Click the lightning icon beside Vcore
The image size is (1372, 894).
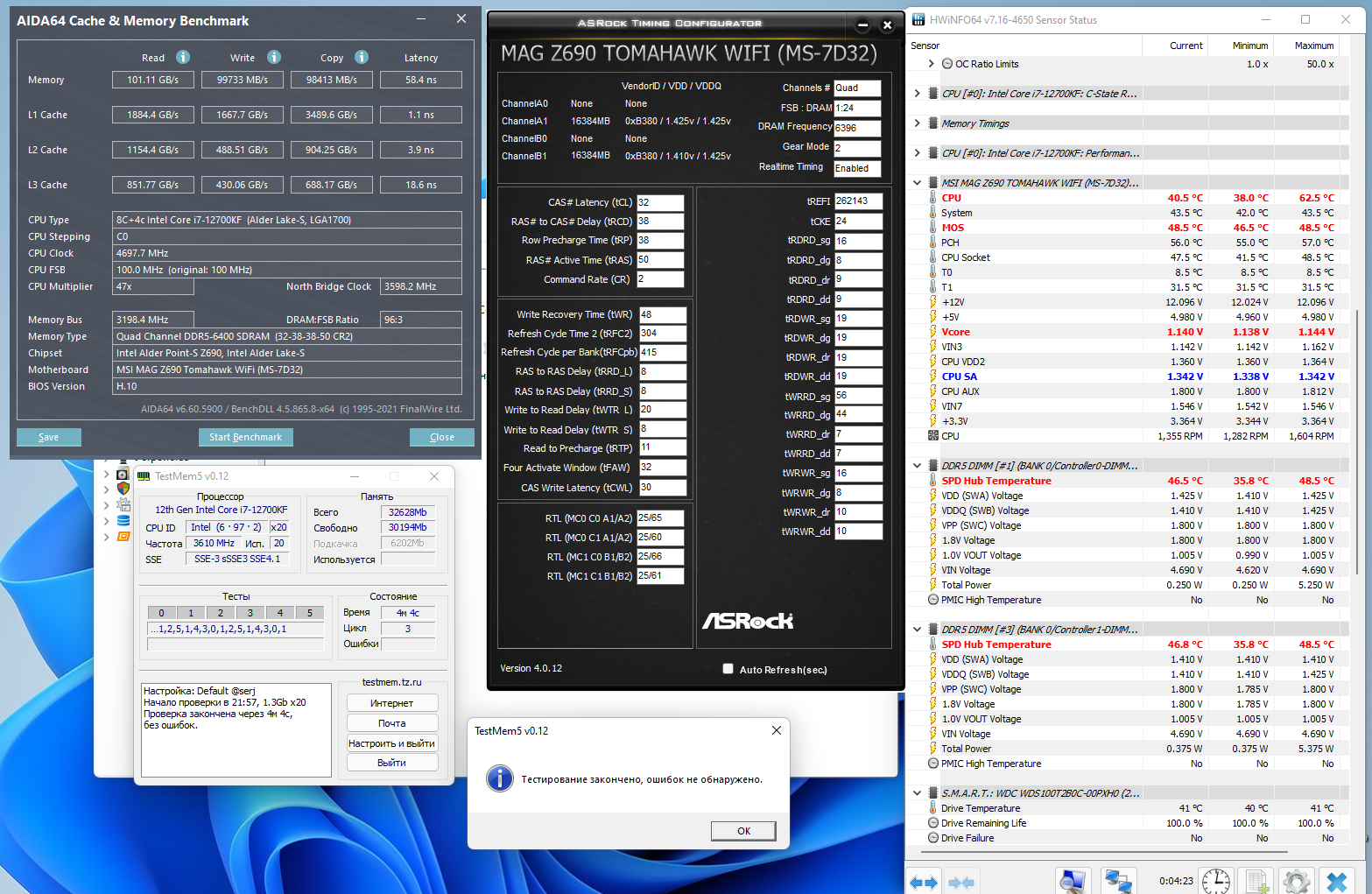[x=933, y=332]
